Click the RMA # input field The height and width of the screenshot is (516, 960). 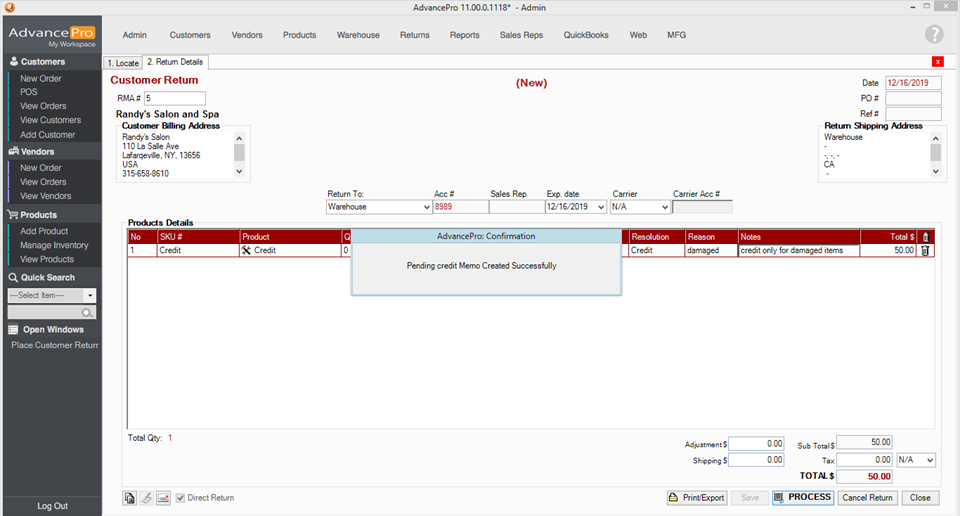tap(175, 98)
